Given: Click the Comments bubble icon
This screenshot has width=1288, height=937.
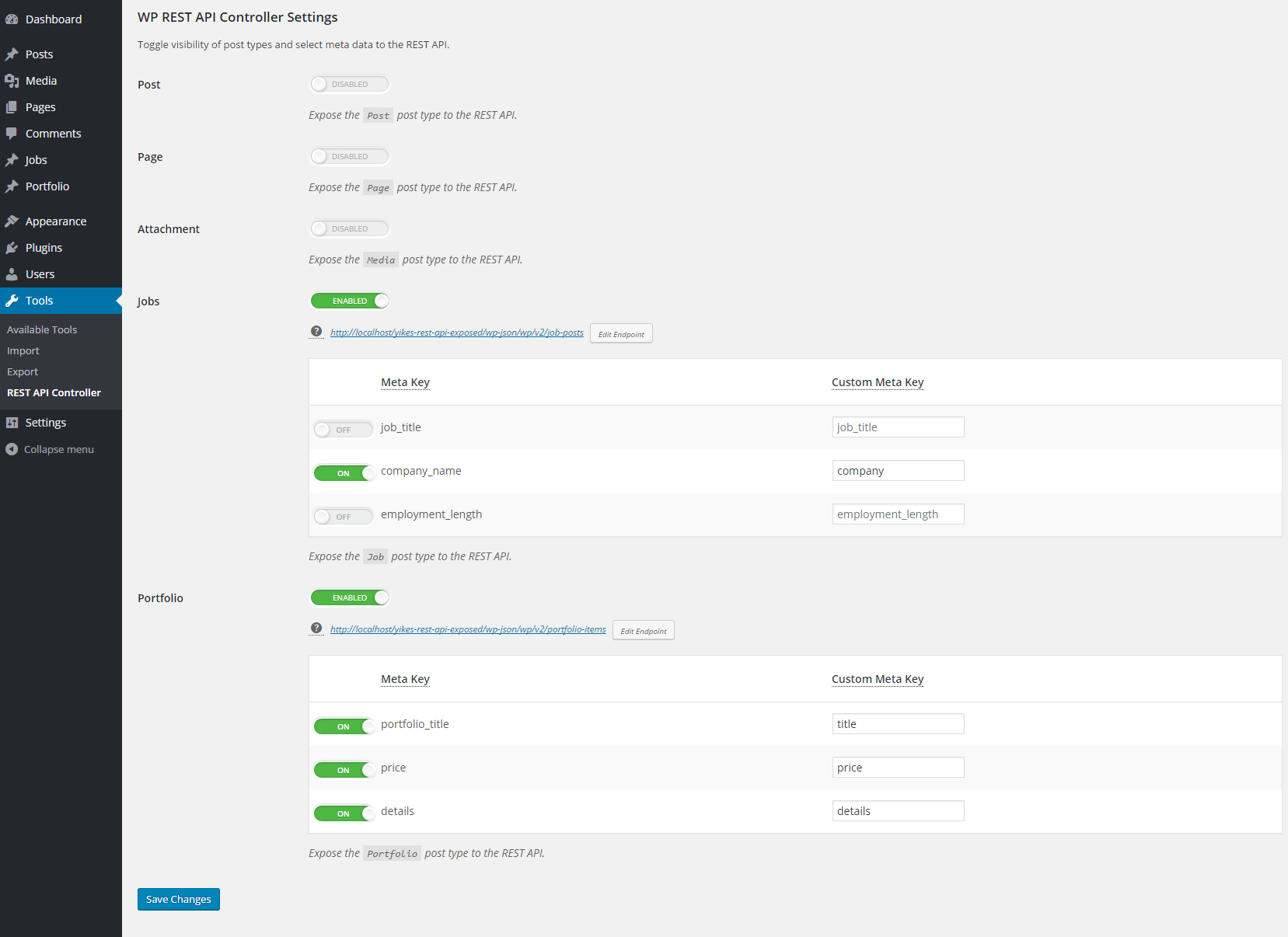Looking at the screenshot, I should (12, 134).
